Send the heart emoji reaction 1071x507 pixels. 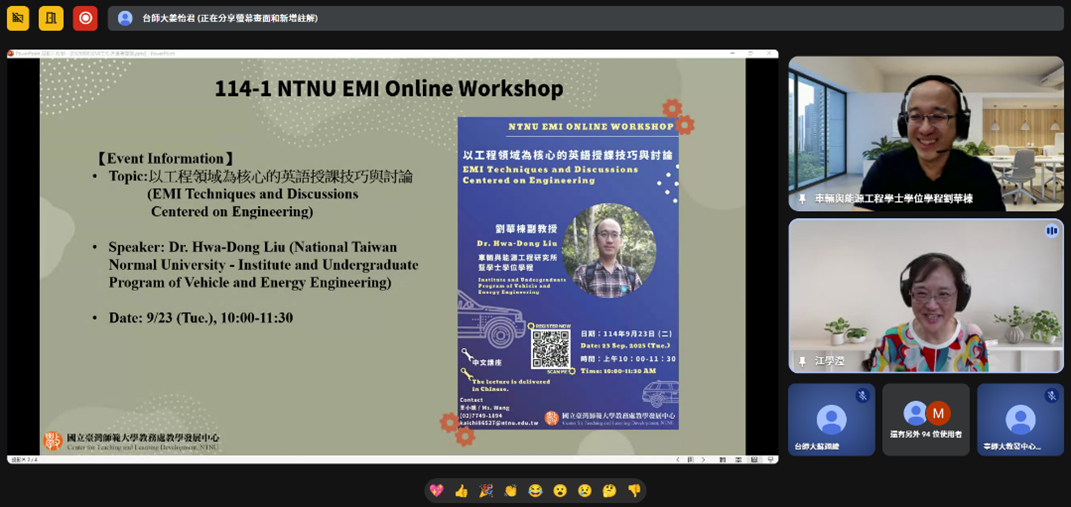click(436, 490)
